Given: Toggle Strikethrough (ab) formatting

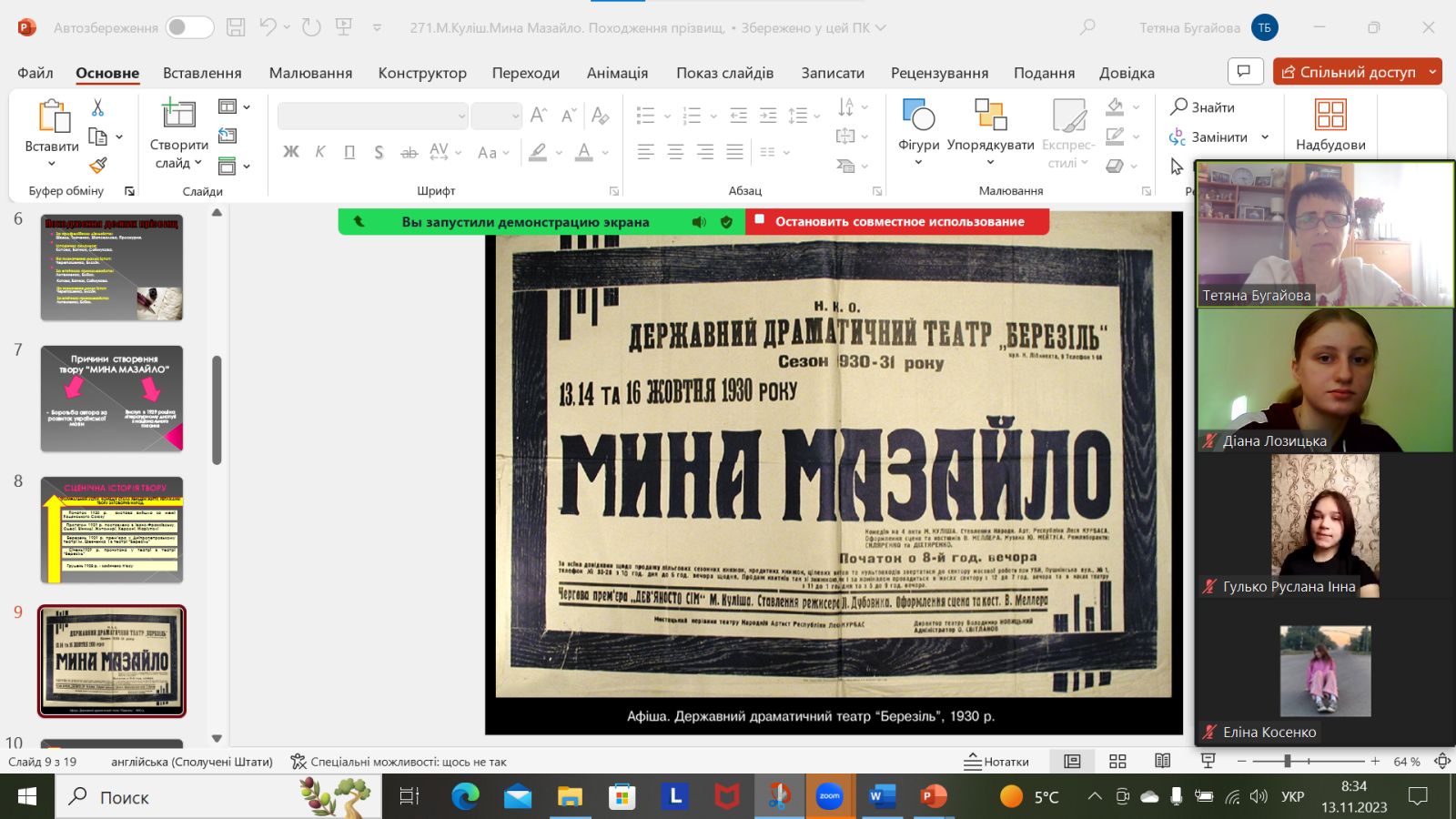Looking at the screenshot, I should [x=409, y=152].
